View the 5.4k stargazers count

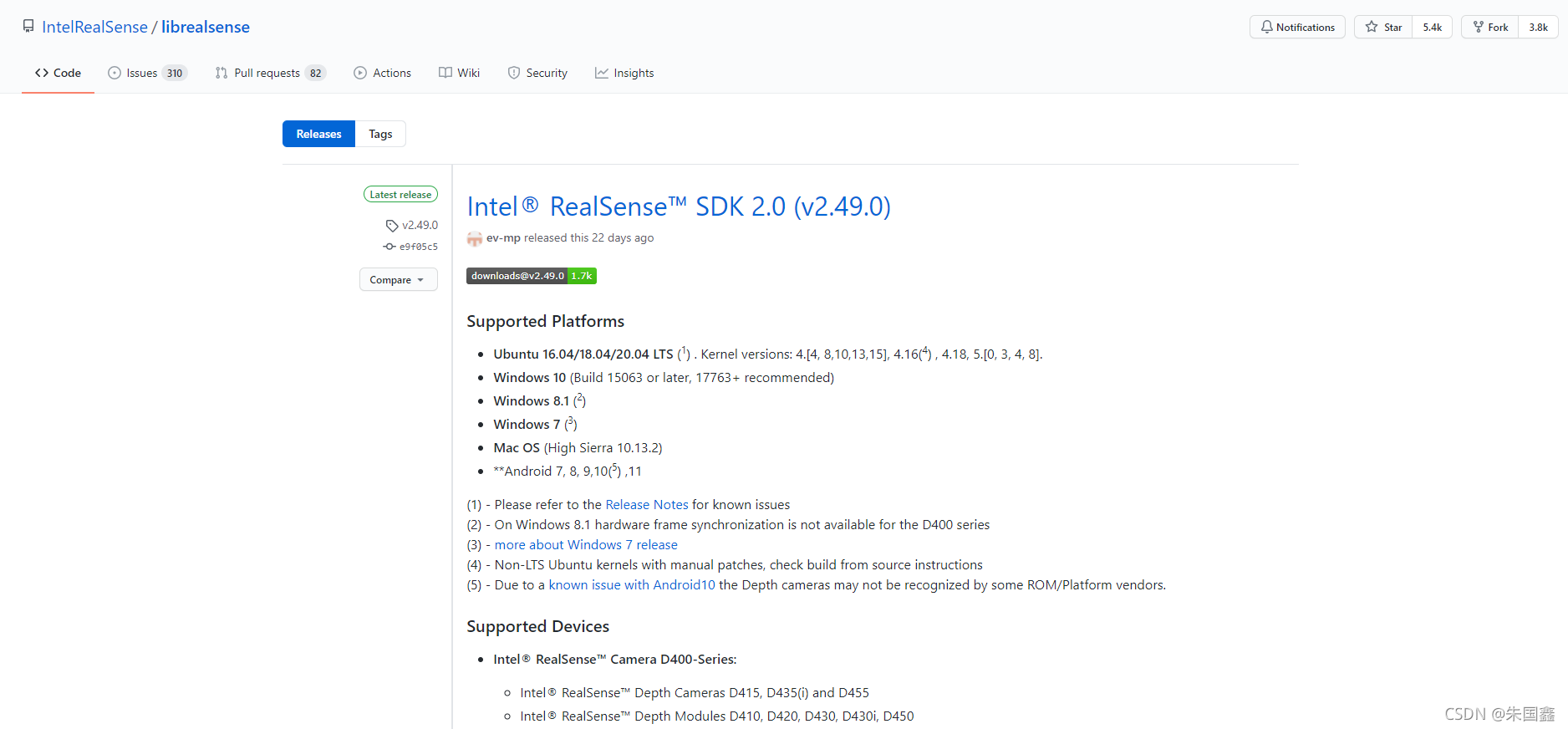[1433, 27]
